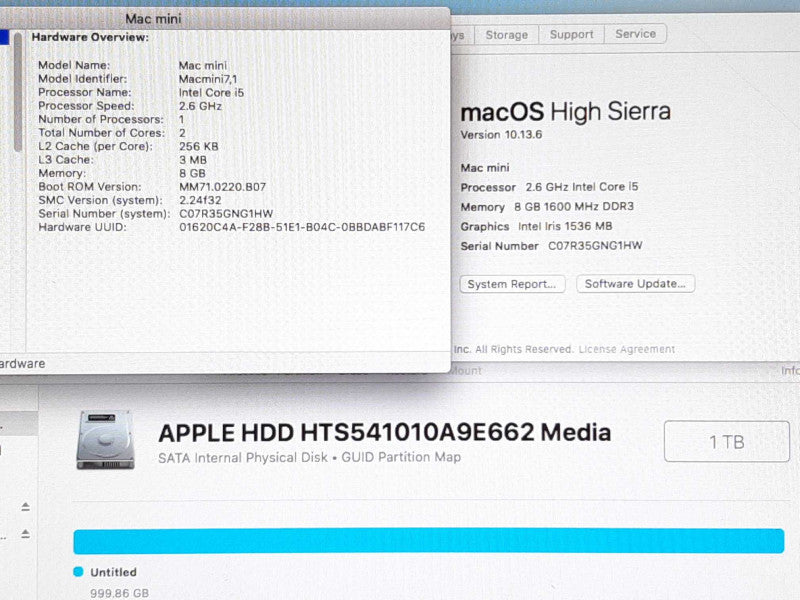Screen dimensions: 800x600
Task: Click the APPLE HDD HTS541010A9E662 Media title
Action: (385, 433)
